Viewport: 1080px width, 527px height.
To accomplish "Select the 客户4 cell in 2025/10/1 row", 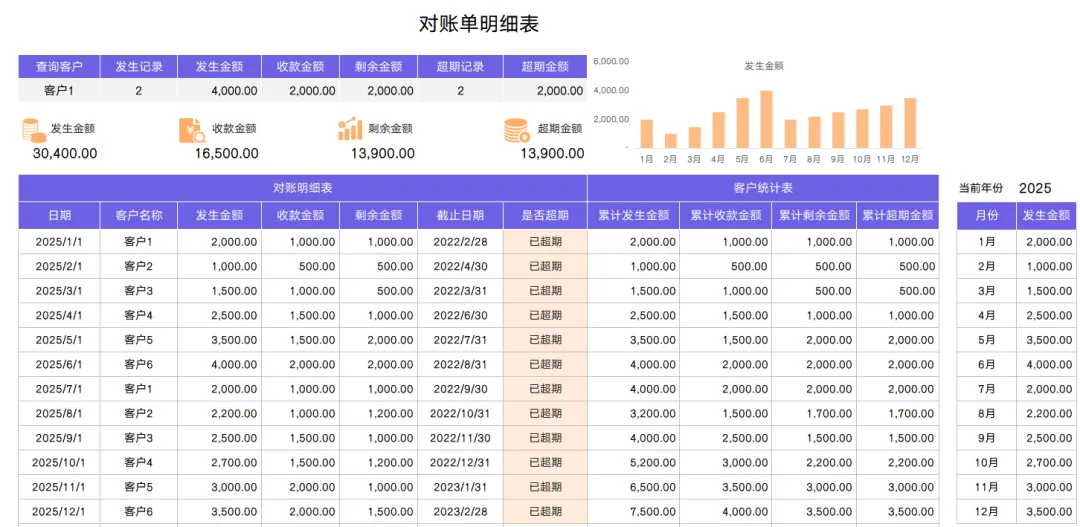I will (138, 462).
